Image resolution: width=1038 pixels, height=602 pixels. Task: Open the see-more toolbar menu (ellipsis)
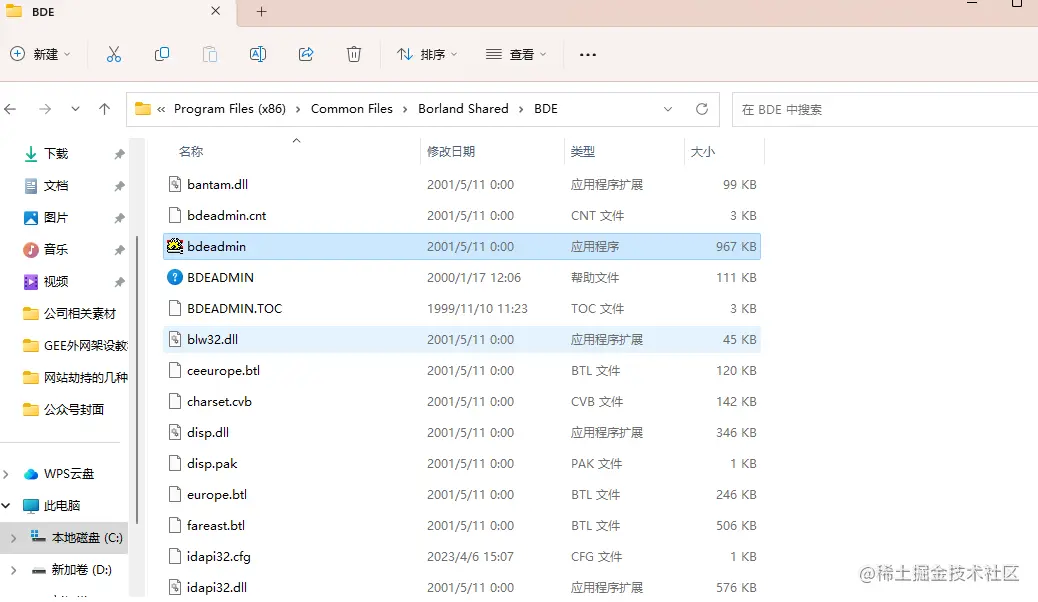point(587,55)
